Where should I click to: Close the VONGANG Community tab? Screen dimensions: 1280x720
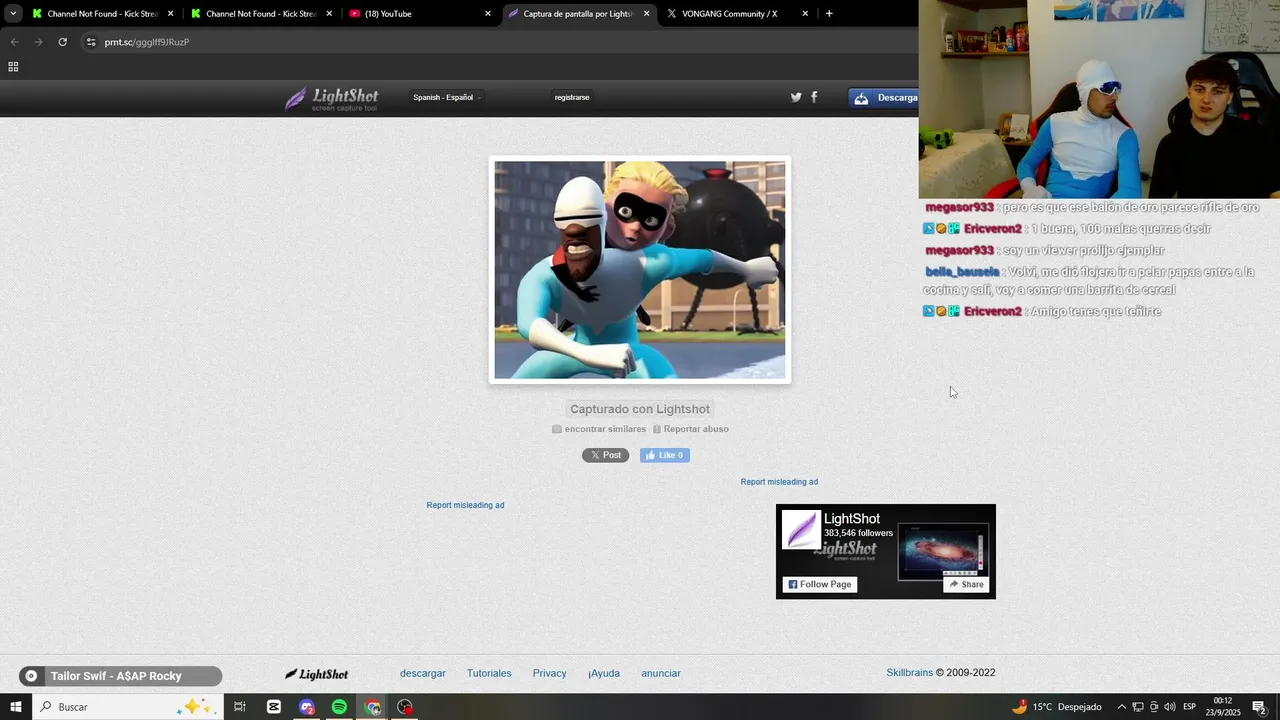tap(805, 14)
